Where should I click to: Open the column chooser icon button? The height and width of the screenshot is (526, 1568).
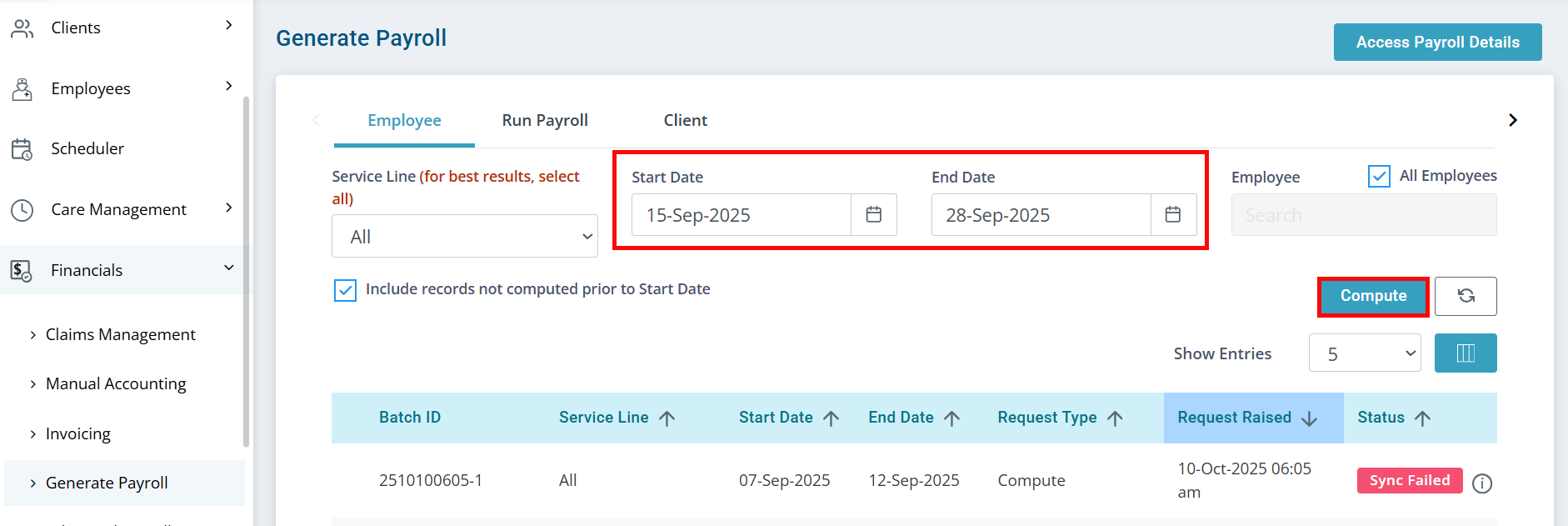(1465, 353)
